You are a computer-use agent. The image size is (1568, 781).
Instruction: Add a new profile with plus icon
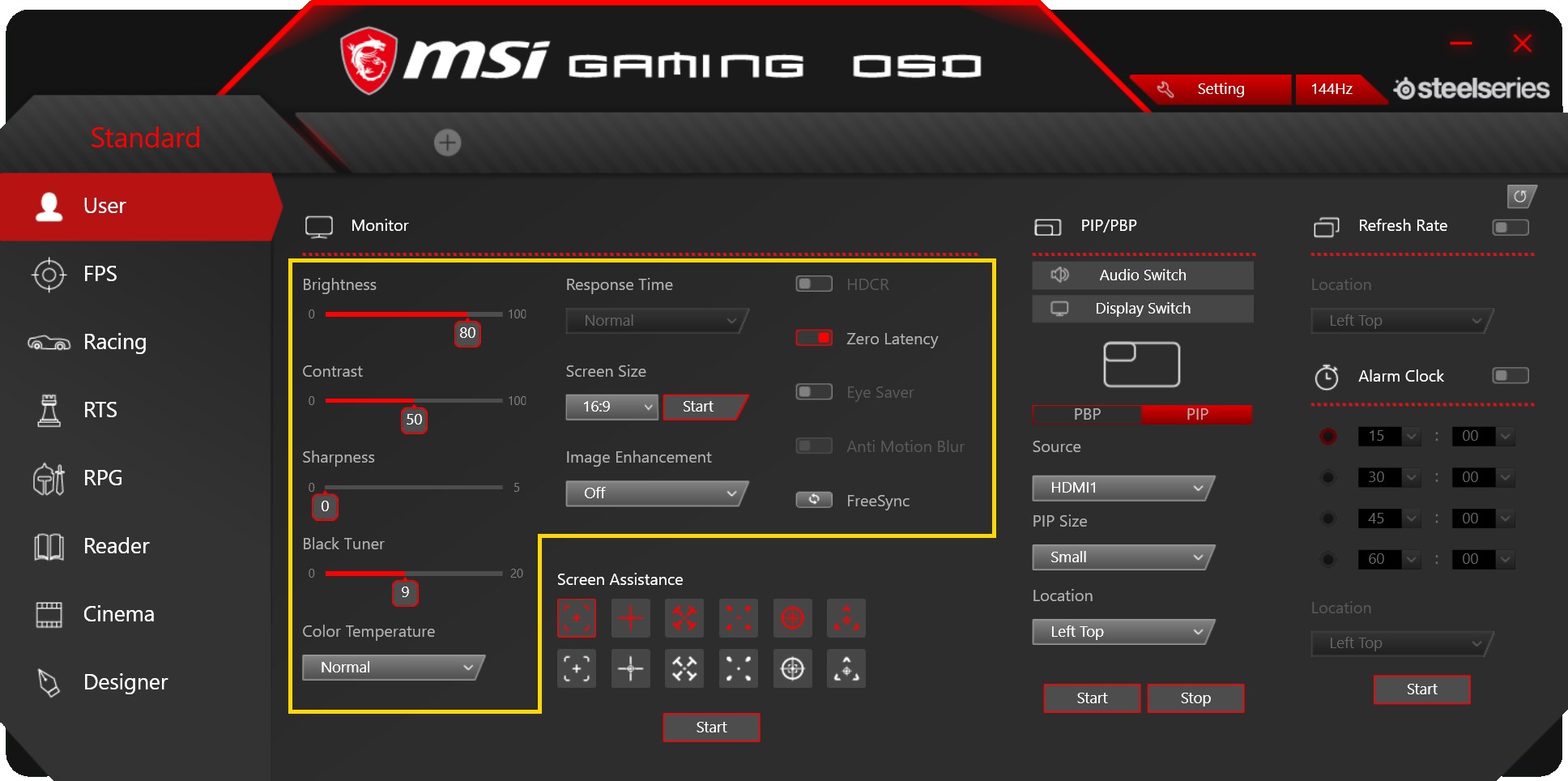point(447,143)
